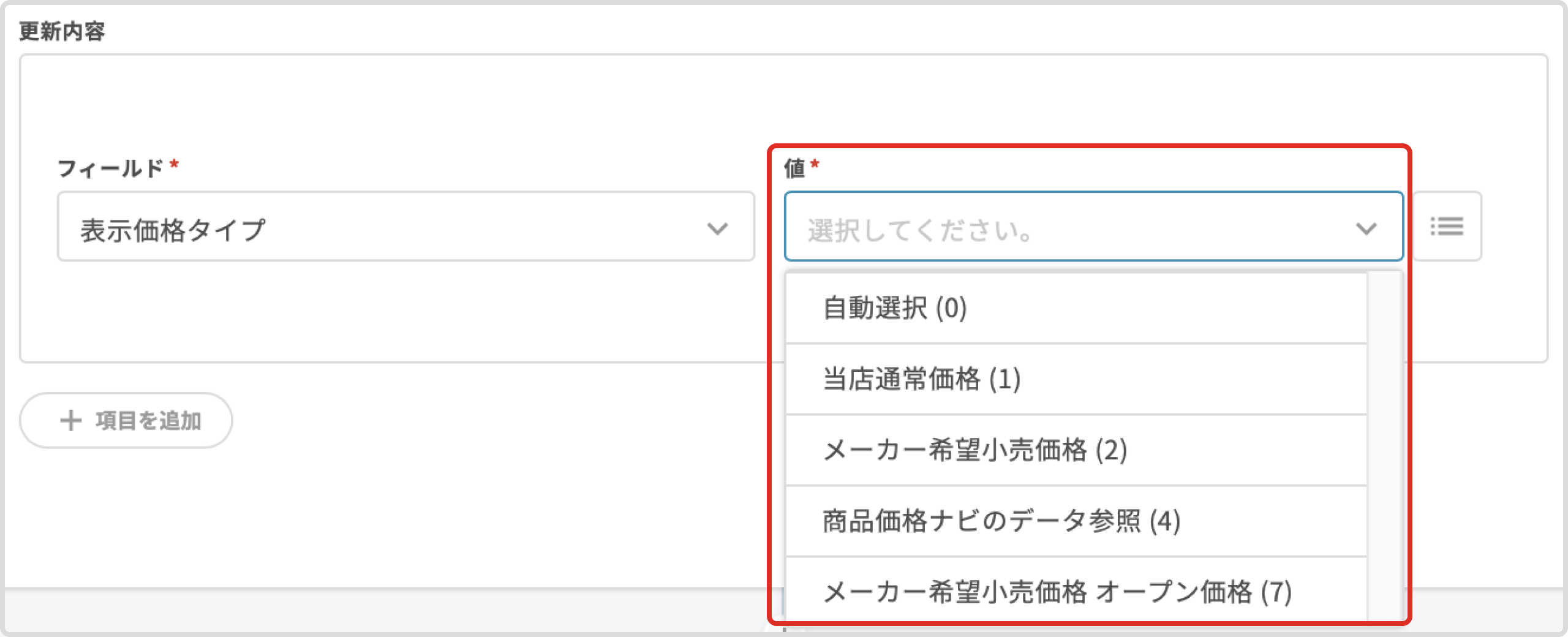Click the 更新内容 section heading
The width and height of the screenshot is (1568, 637).
click(62, 31)
